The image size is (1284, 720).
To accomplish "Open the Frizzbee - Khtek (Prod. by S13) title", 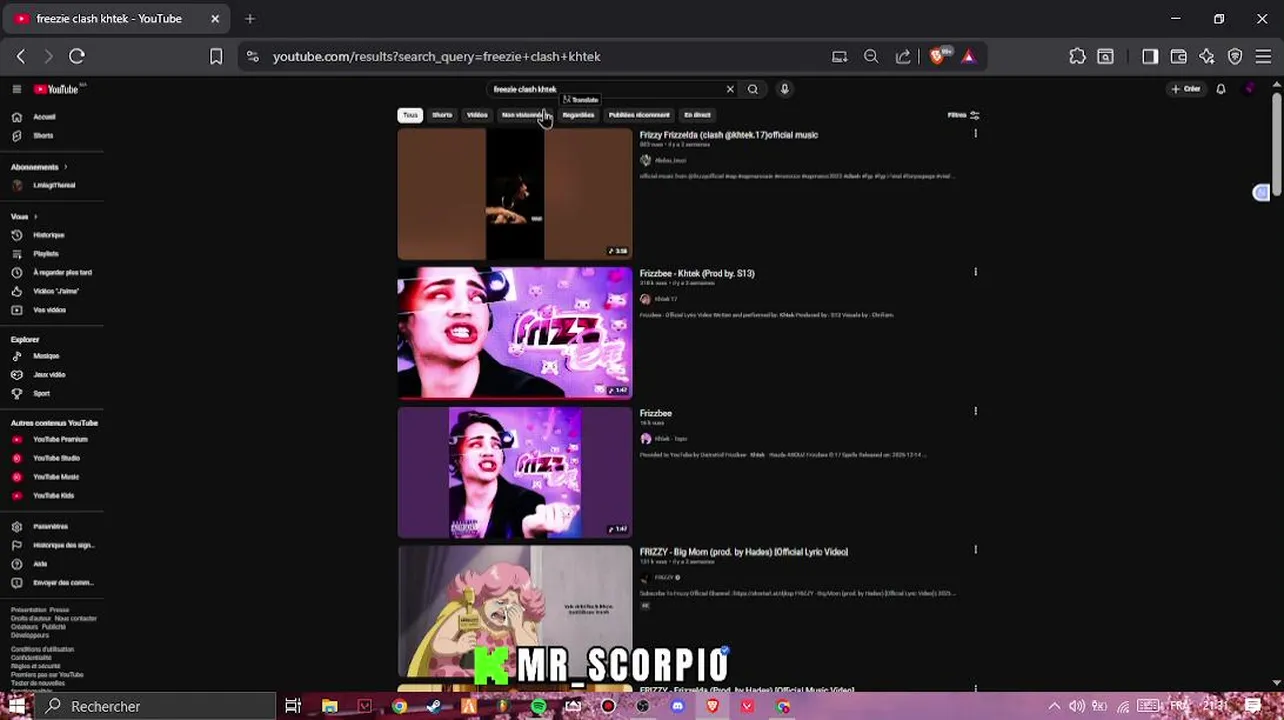I will tap(697, 273).
